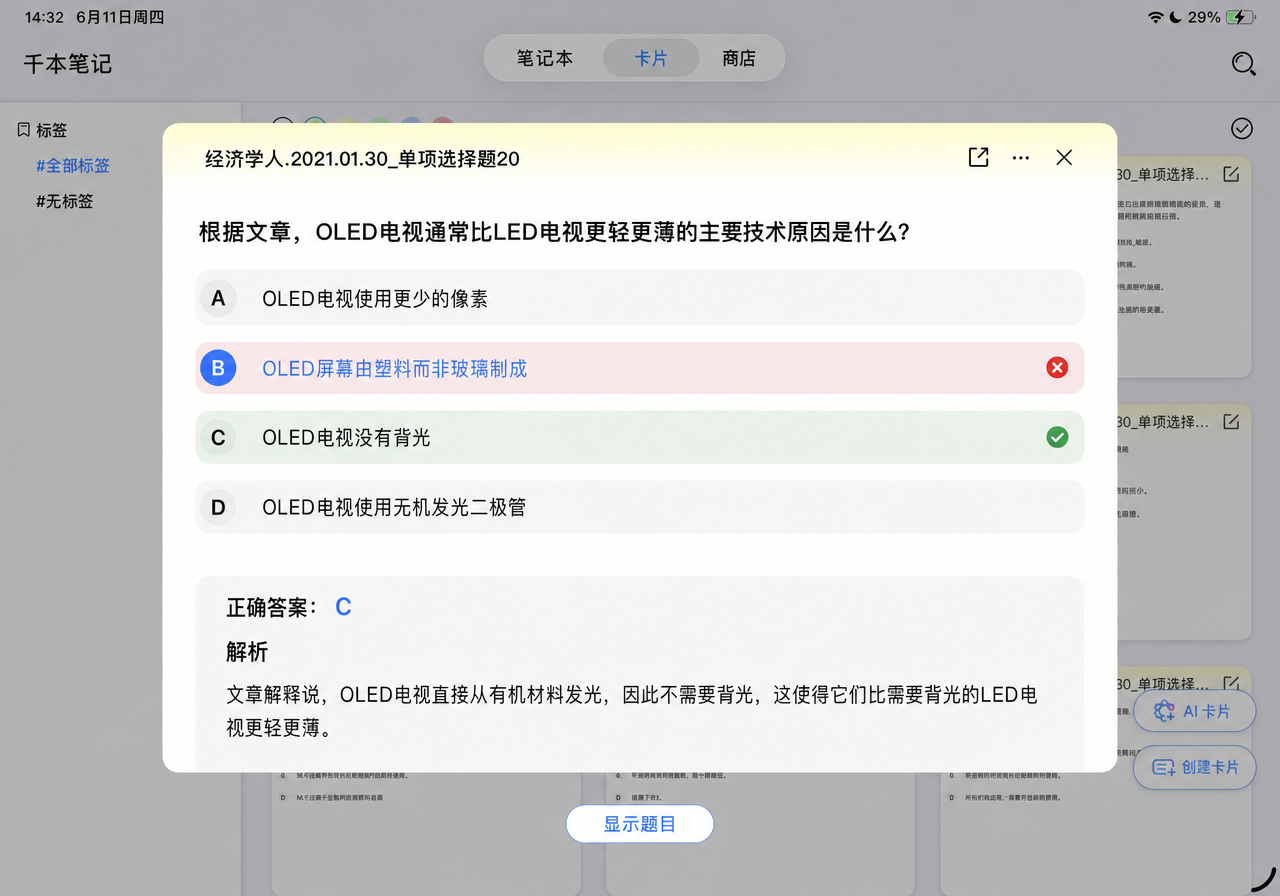Tap the Wi-Fi status icon

1155,17
